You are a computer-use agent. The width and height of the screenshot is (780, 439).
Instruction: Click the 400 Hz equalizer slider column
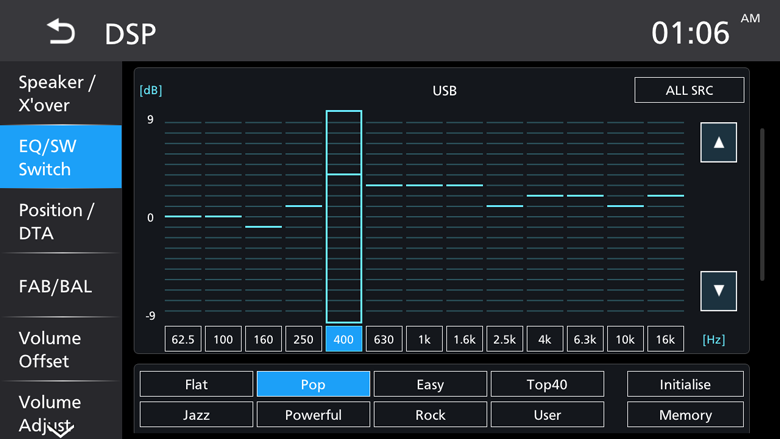[344, 215]
